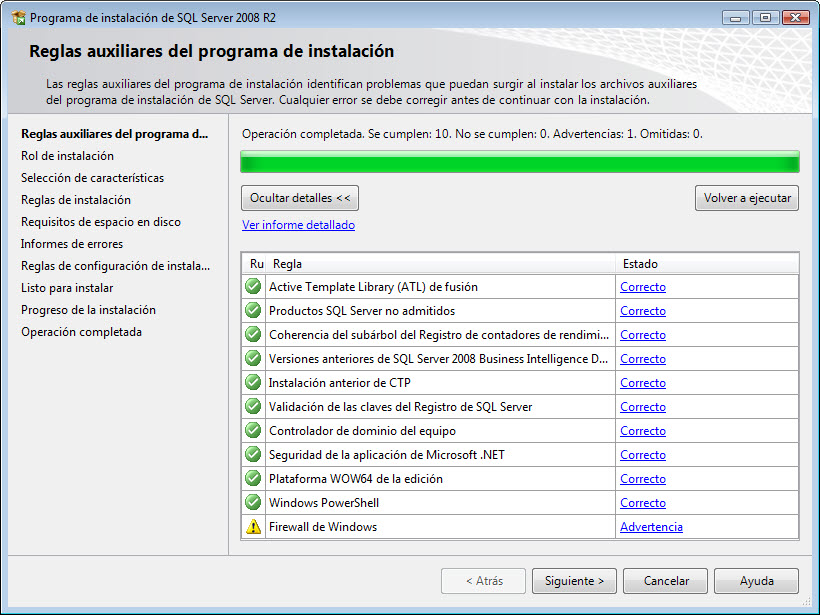The width and height of the screenshot is (820, 615).
Task: Open the Advertencia link for Firewall de Windows
Action: click(651, 527)
